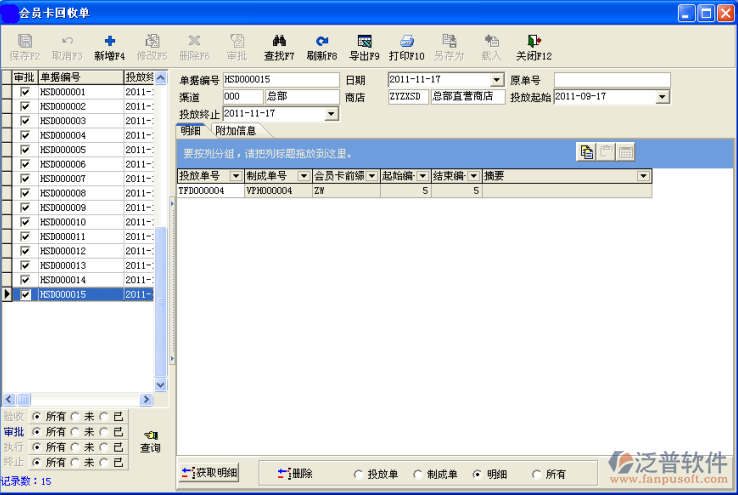The image size is (738, 495).
Task: Select the bottom 所有 radio button
Action: (x=537, y=474)
